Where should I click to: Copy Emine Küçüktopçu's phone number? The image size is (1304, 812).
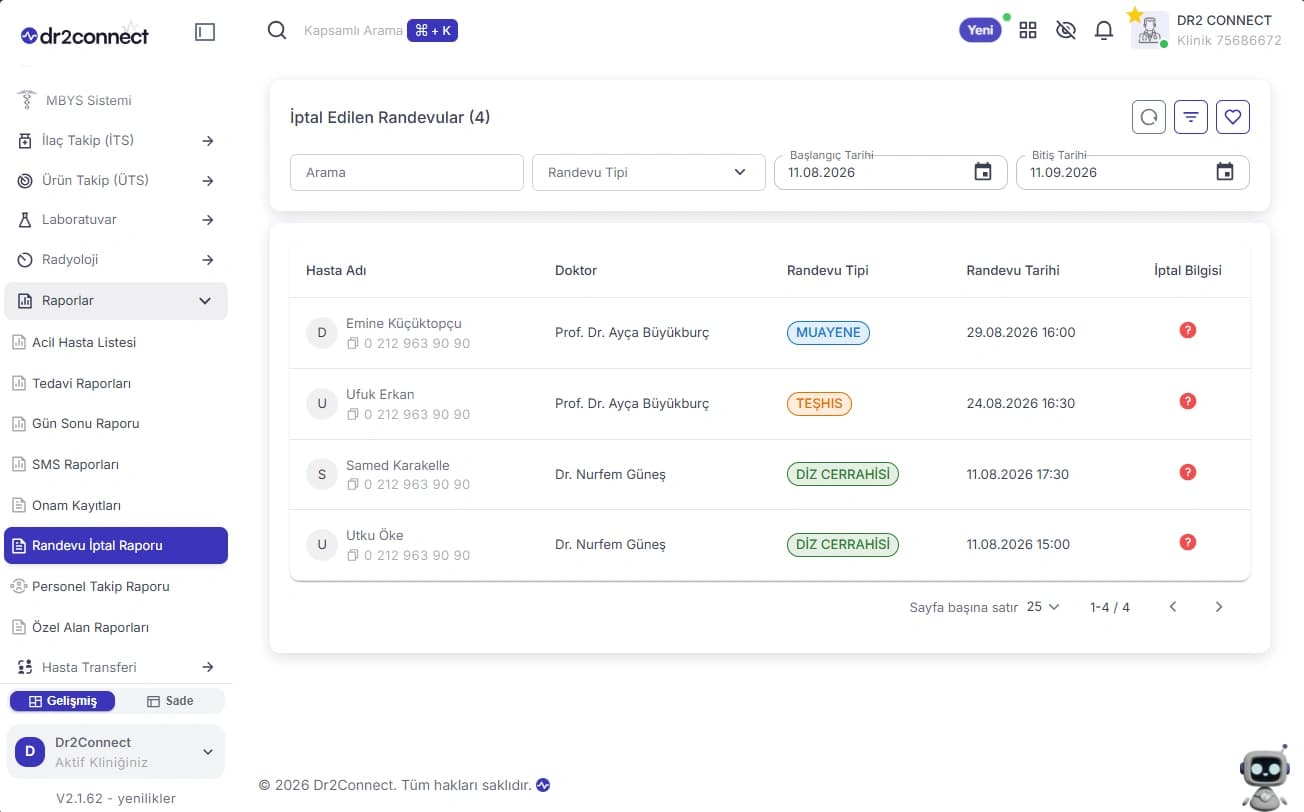(x=352, y=343)
